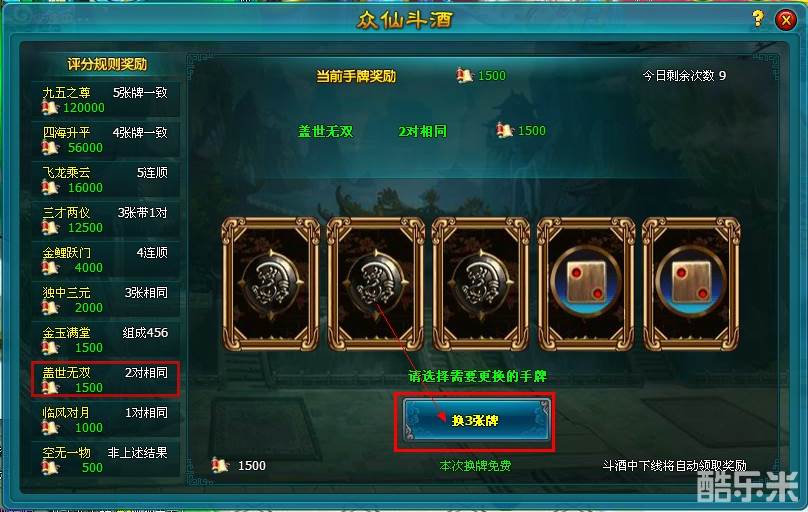Click the 金玉满堂 scoring rule entry
Image resolution: width=808 pixels, height=512 pixels.
coord(105,340)
